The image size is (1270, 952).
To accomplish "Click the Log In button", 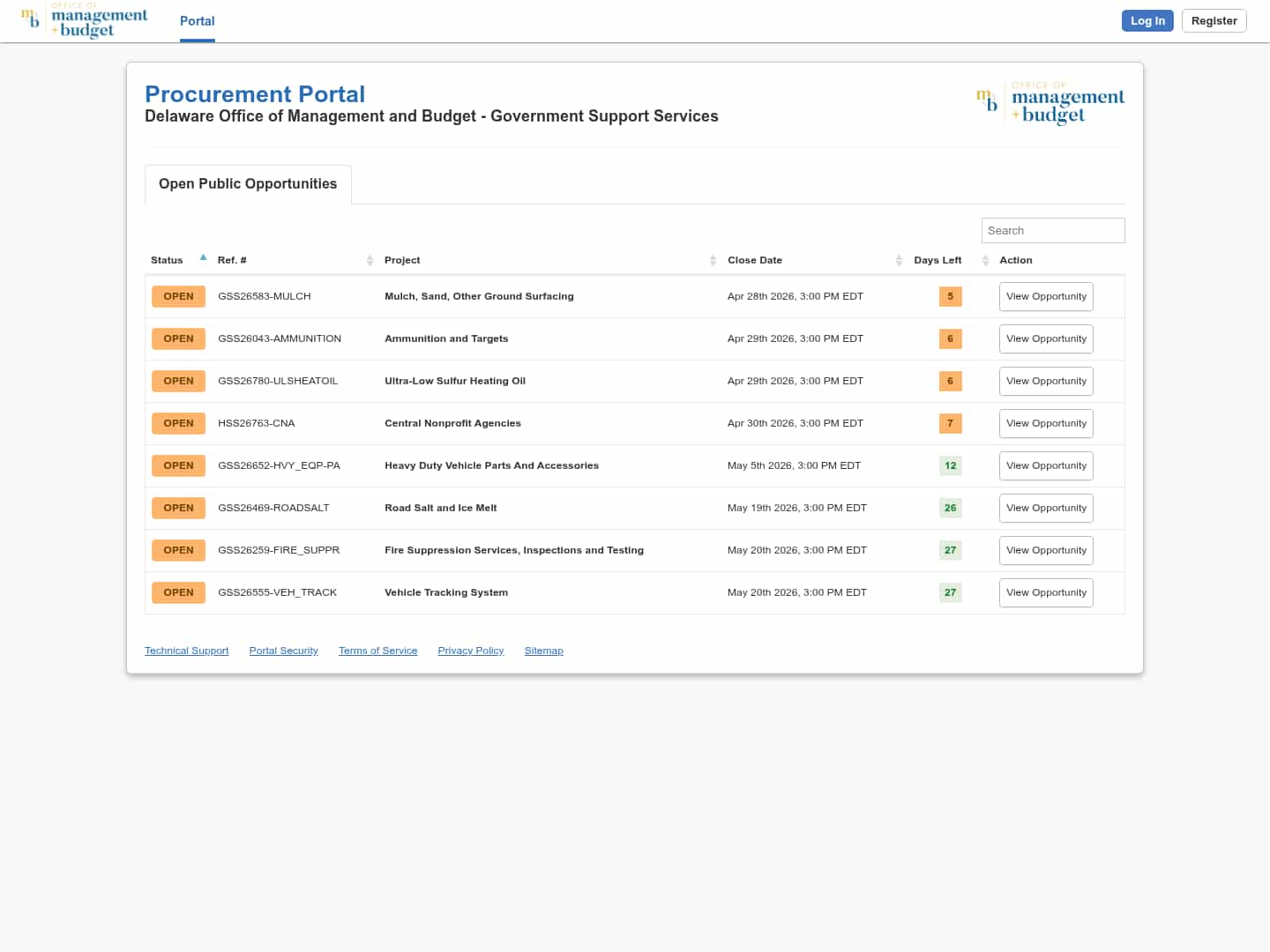I will click(x=1147, y=21).
